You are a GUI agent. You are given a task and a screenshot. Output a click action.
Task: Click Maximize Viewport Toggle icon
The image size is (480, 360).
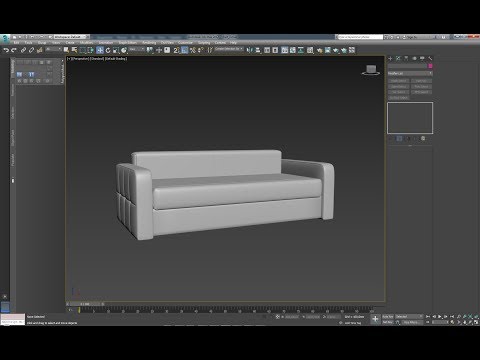(476, 322)
